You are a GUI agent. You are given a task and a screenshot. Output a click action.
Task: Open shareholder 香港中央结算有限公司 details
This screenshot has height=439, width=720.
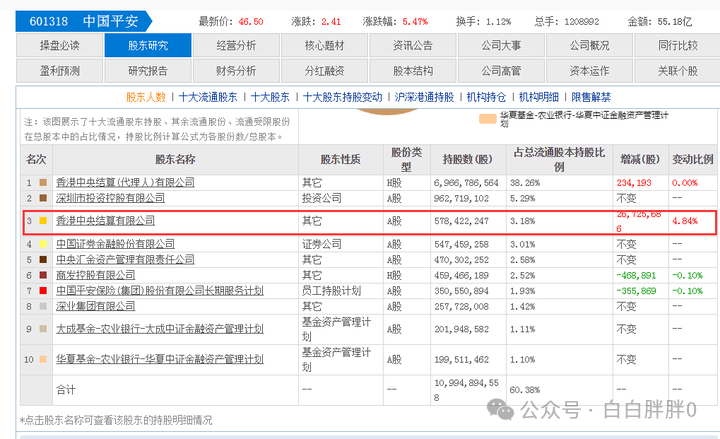[x=105, y=221]
